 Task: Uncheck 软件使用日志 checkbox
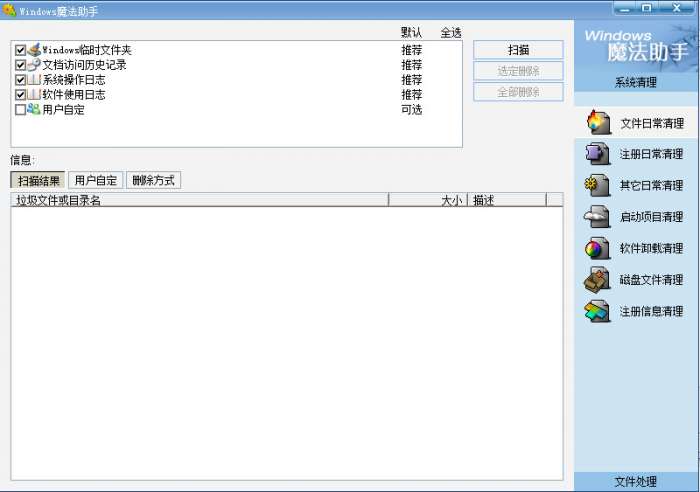tap(20, 95)
